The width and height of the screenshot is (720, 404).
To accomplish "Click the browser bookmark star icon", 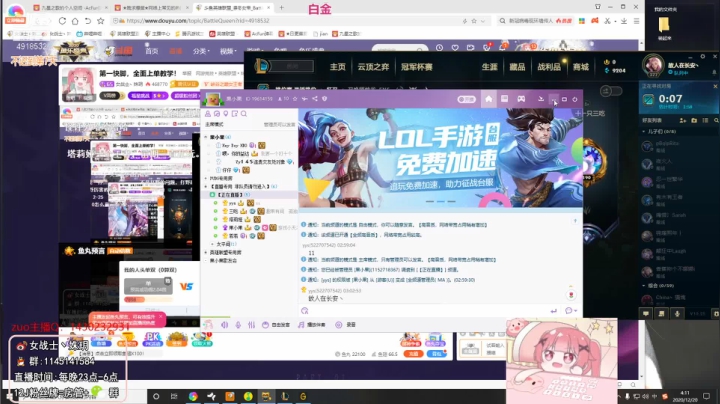I will [101, 21].
